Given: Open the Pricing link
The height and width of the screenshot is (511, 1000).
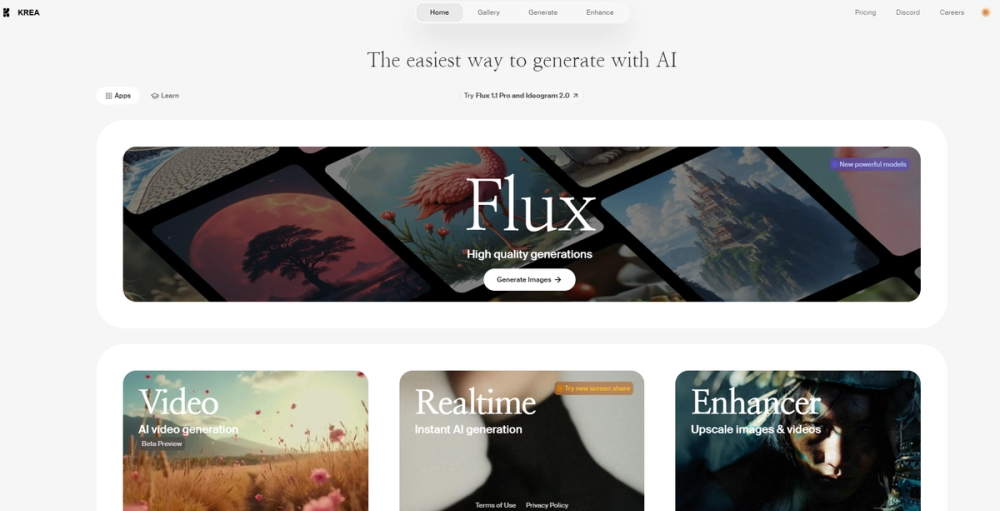Looking at the screenshot, I should click(x=865, y=13).
